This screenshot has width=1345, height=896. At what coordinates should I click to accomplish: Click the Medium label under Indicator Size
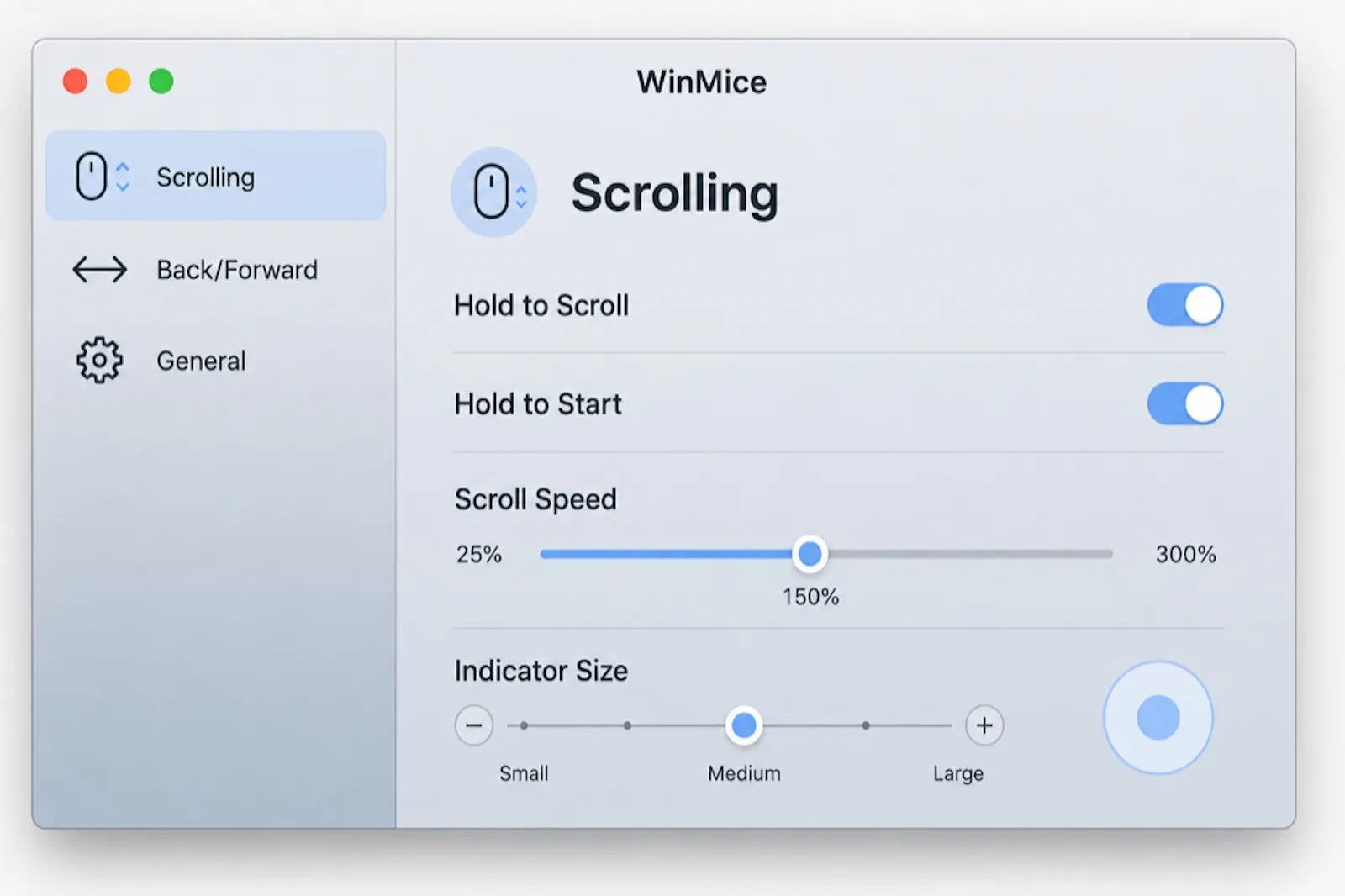(x=744, y=773)
